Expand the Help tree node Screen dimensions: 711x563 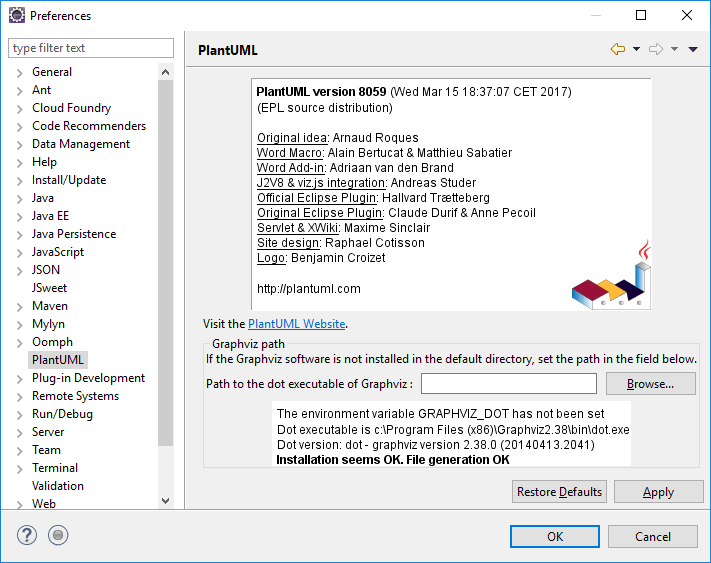19,163
